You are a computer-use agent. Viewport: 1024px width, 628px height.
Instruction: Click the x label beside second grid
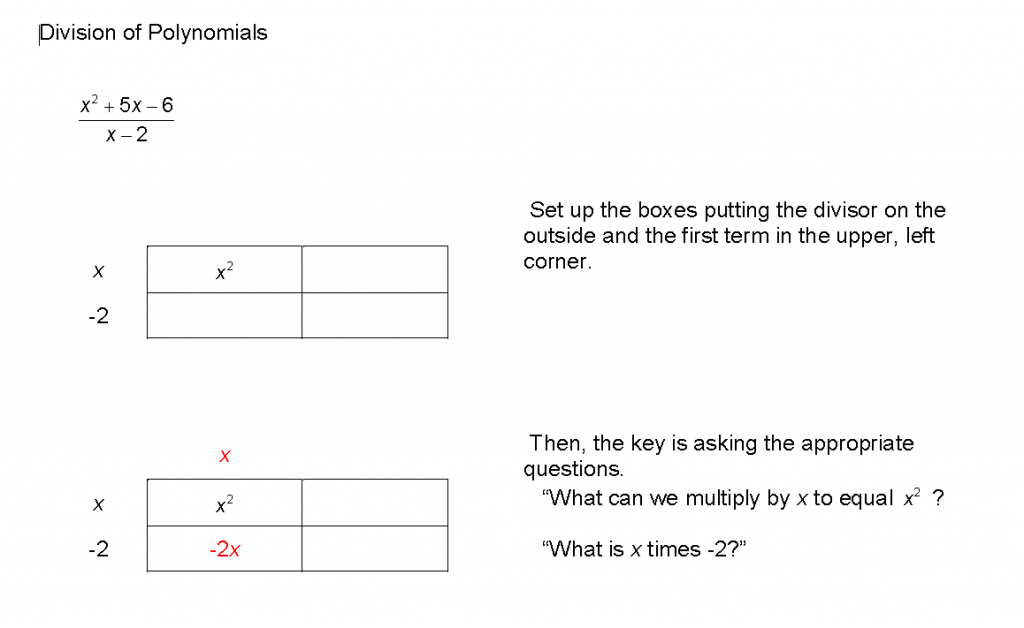click(x=99, y=504)
